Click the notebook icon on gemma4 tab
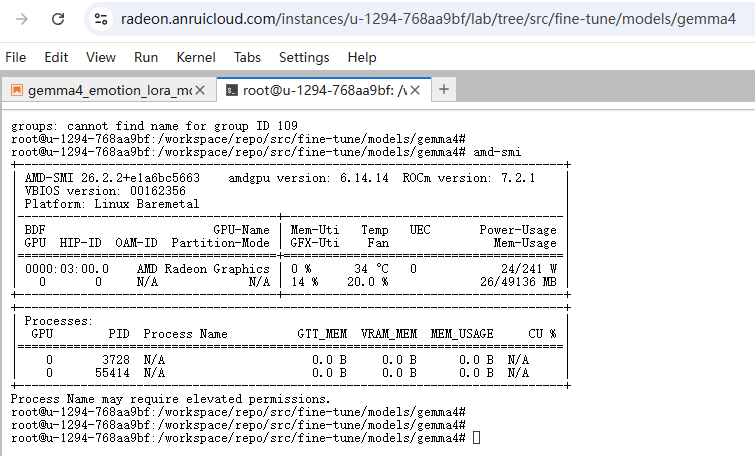Screen dimensions: 755x456 click(x=17, y=90)
